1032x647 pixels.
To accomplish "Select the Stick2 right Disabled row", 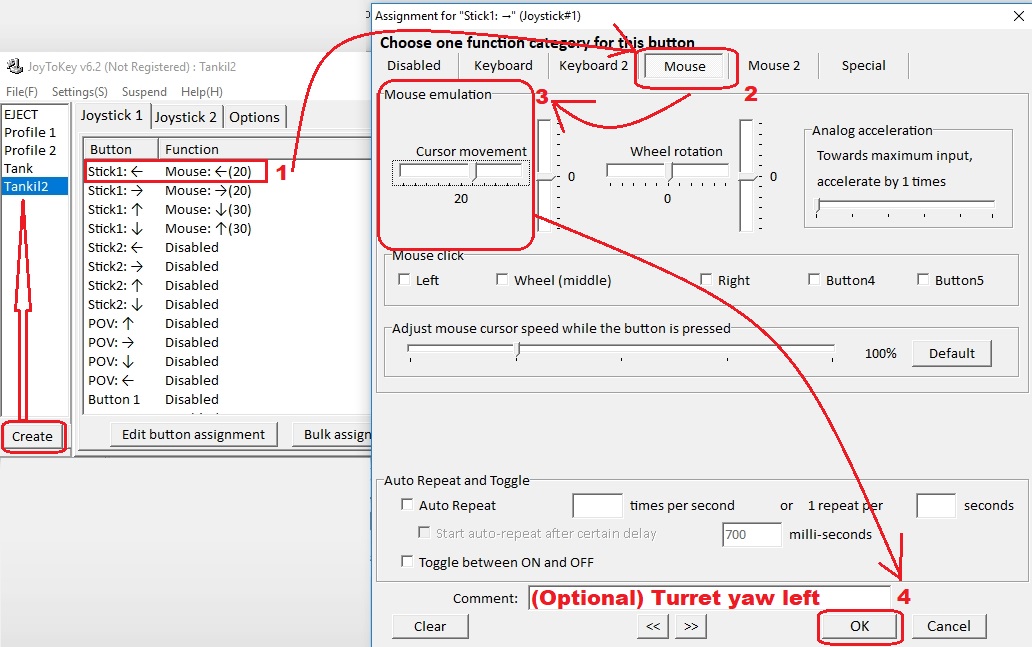I will (228, 267).
